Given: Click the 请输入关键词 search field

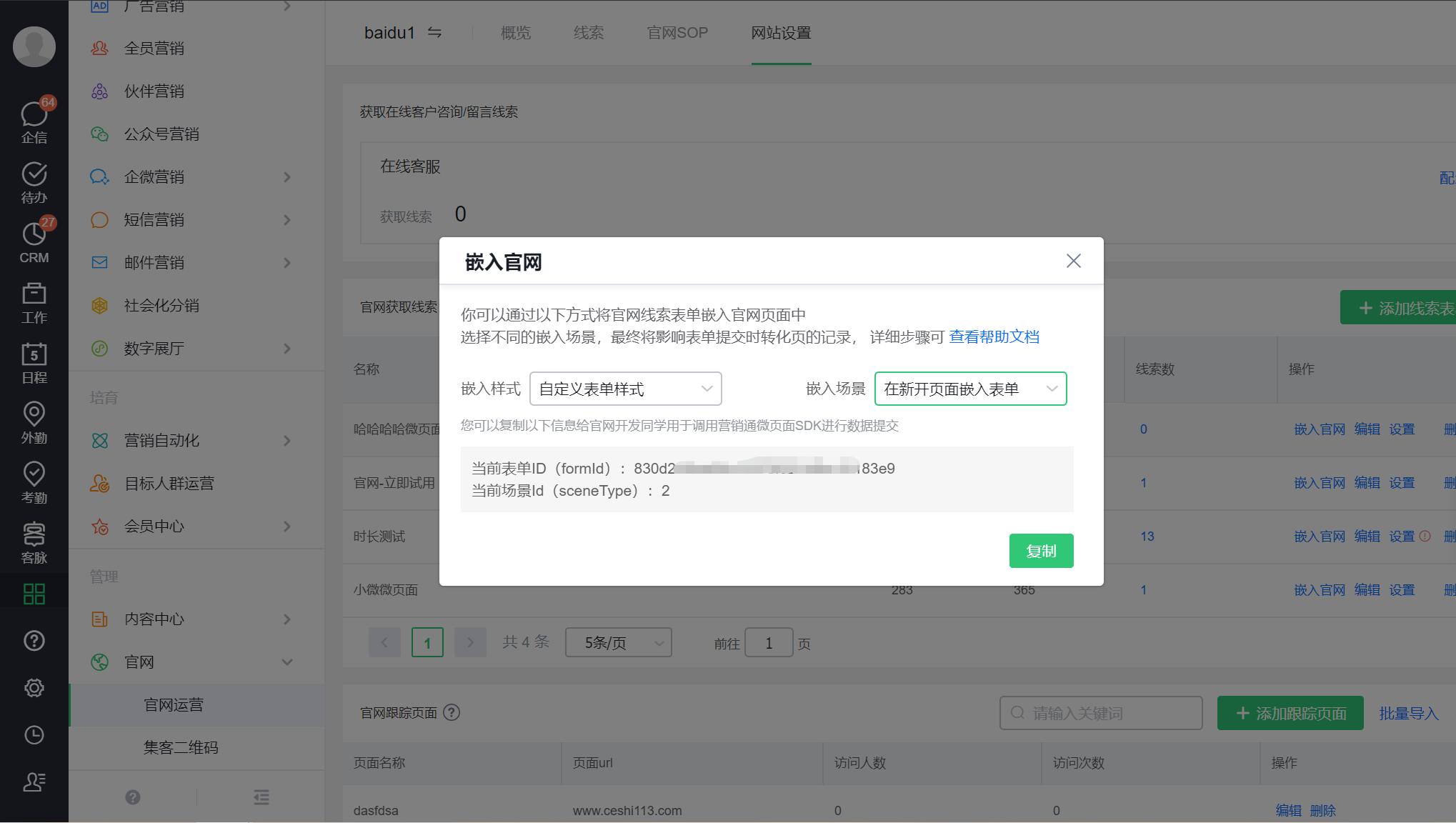Looking at the screenshot, I should 1100,712.
